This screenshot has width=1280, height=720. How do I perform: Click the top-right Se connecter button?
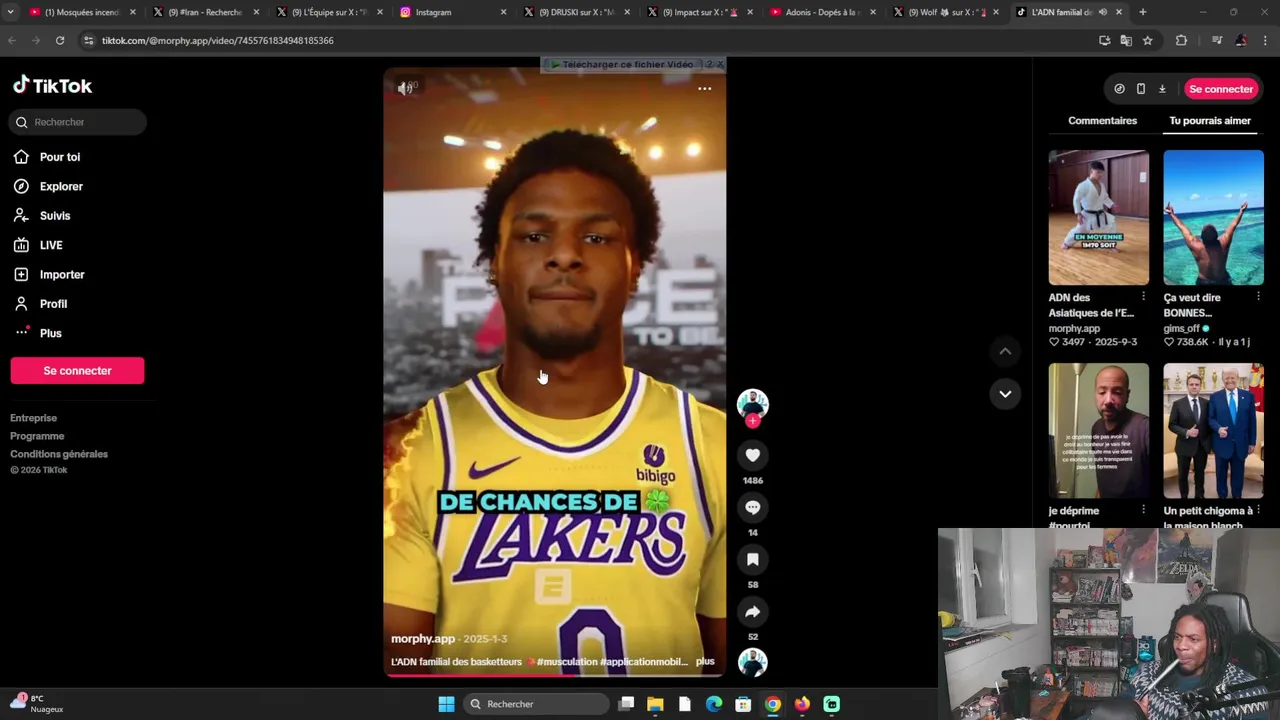point(1220,89)
